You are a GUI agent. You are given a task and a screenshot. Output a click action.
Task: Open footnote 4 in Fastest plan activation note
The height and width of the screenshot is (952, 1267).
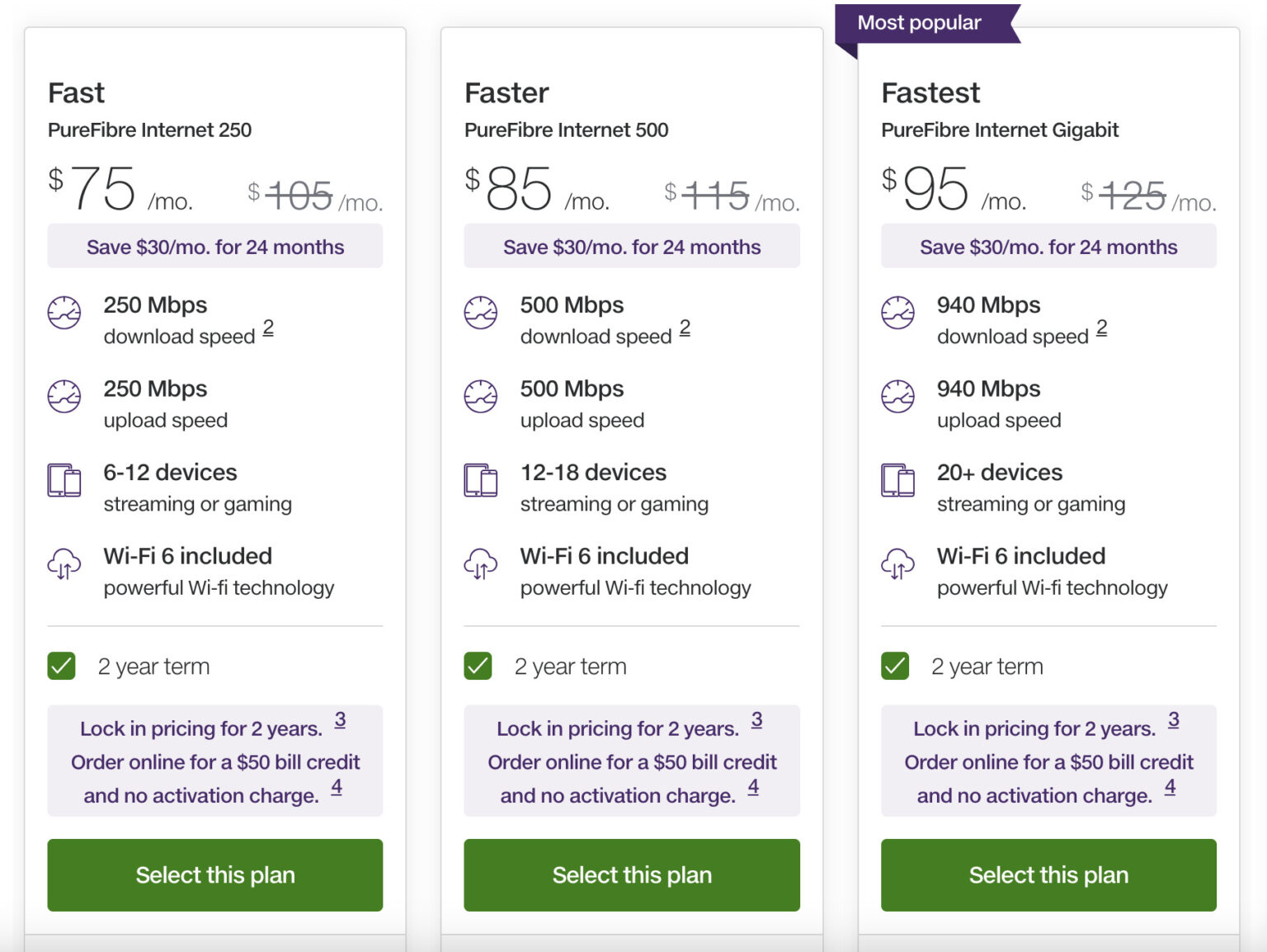click(1170, 787)
